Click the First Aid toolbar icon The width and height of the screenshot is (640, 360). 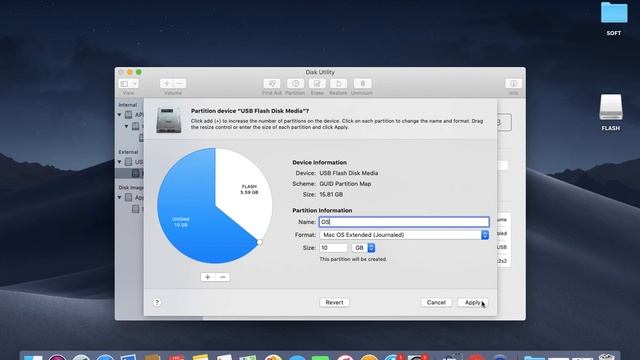272,84
